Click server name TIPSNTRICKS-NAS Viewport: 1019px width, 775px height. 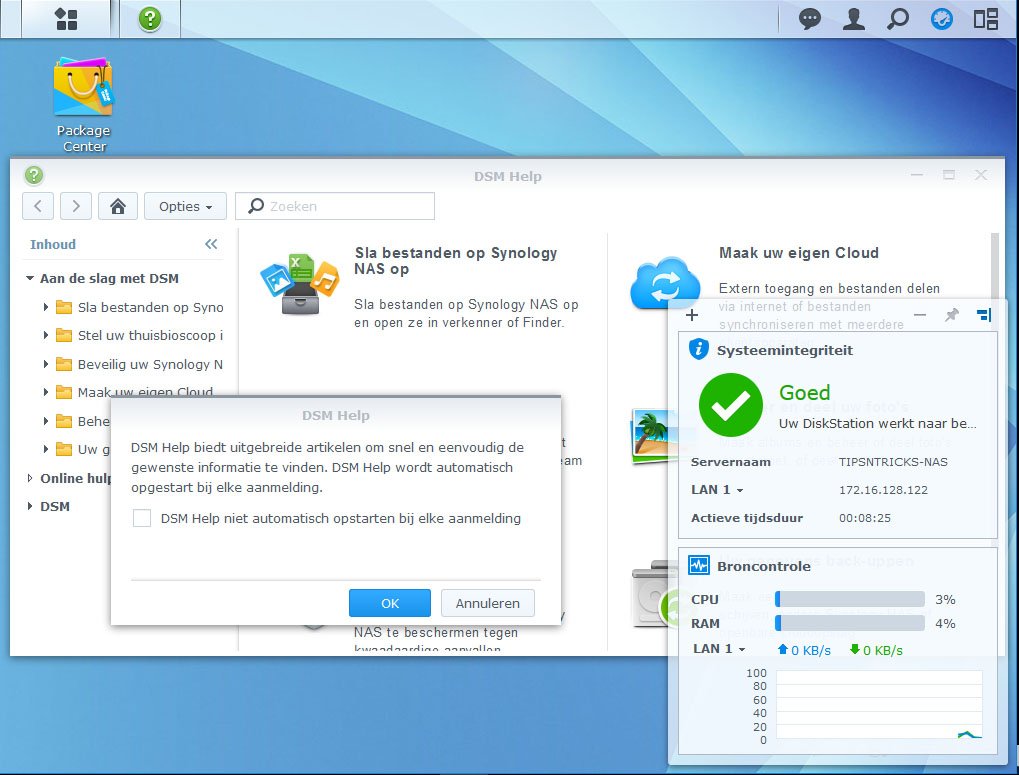click(x=893, y=462)
